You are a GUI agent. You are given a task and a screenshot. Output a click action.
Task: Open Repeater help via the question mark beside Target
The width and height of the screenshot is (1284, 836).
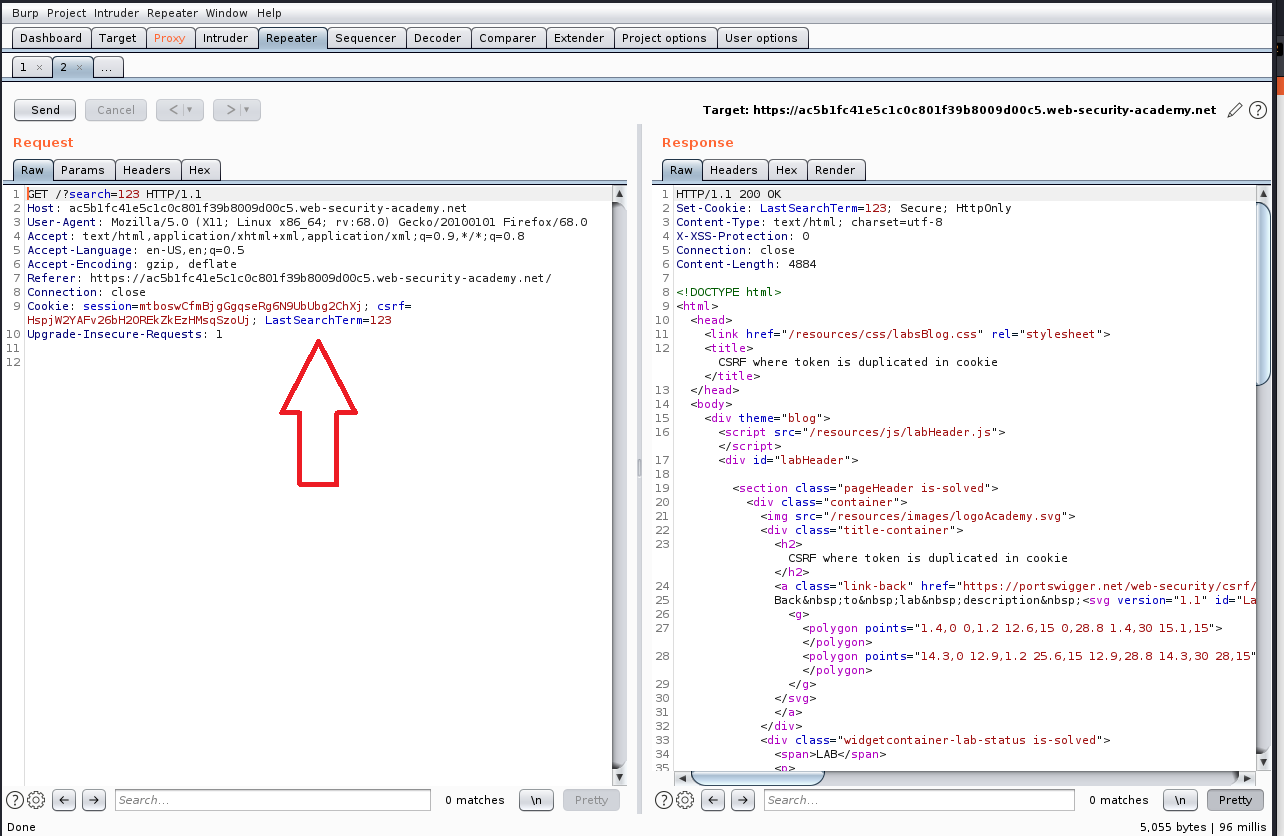(1258, 110)
